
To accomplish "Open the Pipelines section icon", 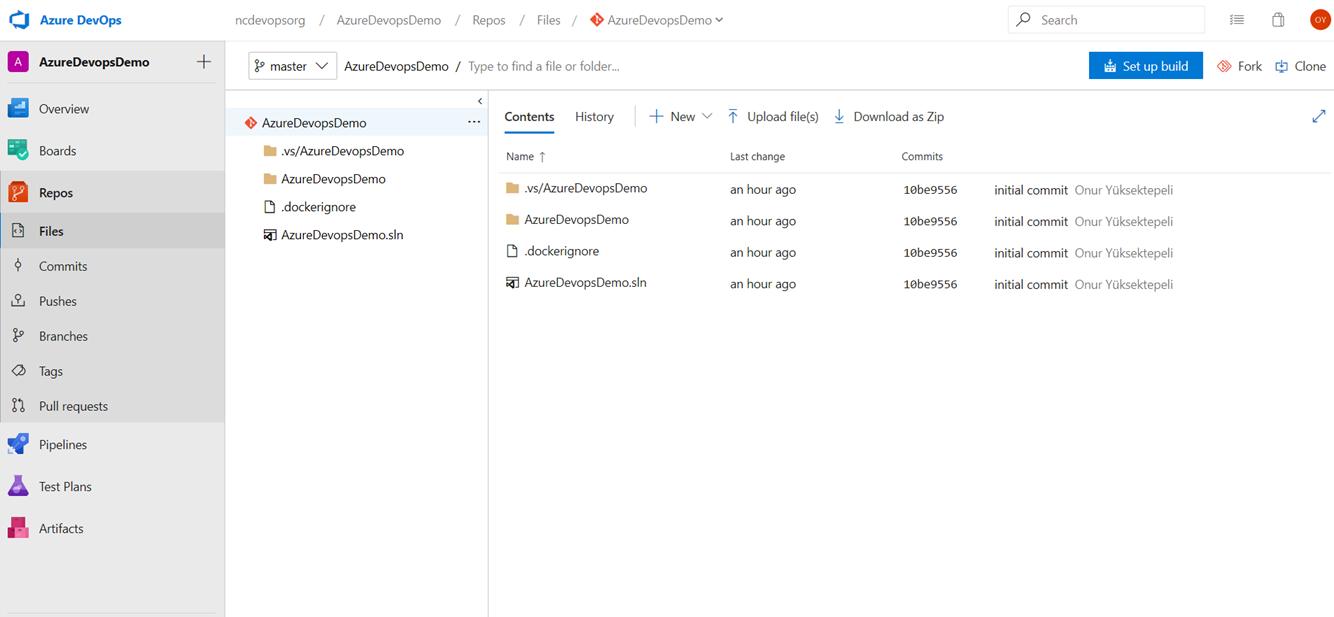I will point(18,444).
